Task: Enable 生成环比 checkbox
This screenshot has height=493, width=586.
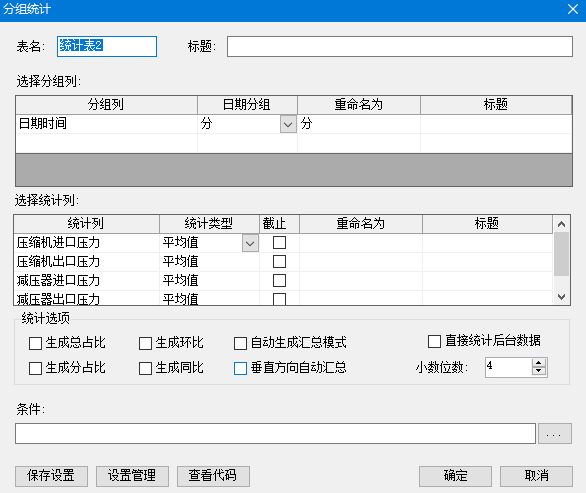Action: pos(145,343)
